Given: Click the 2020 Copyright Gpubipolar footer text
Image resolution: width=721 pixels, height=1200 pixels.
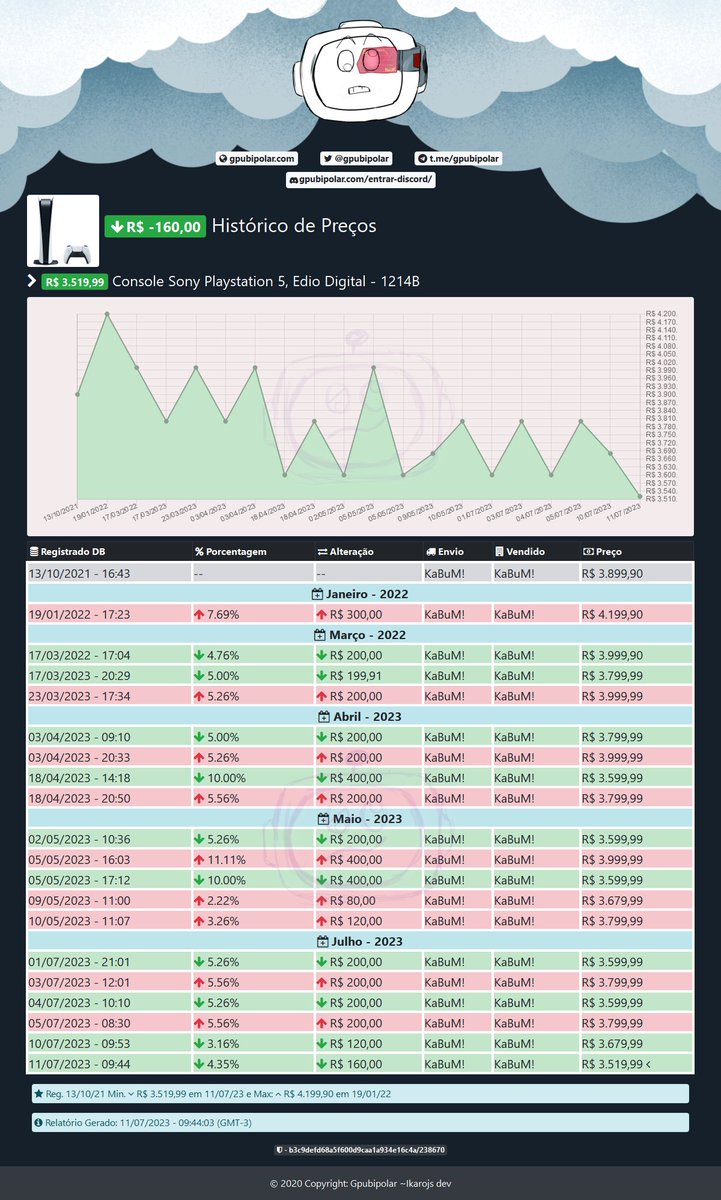Looking at the screenshot, I should coord(360,1183).
